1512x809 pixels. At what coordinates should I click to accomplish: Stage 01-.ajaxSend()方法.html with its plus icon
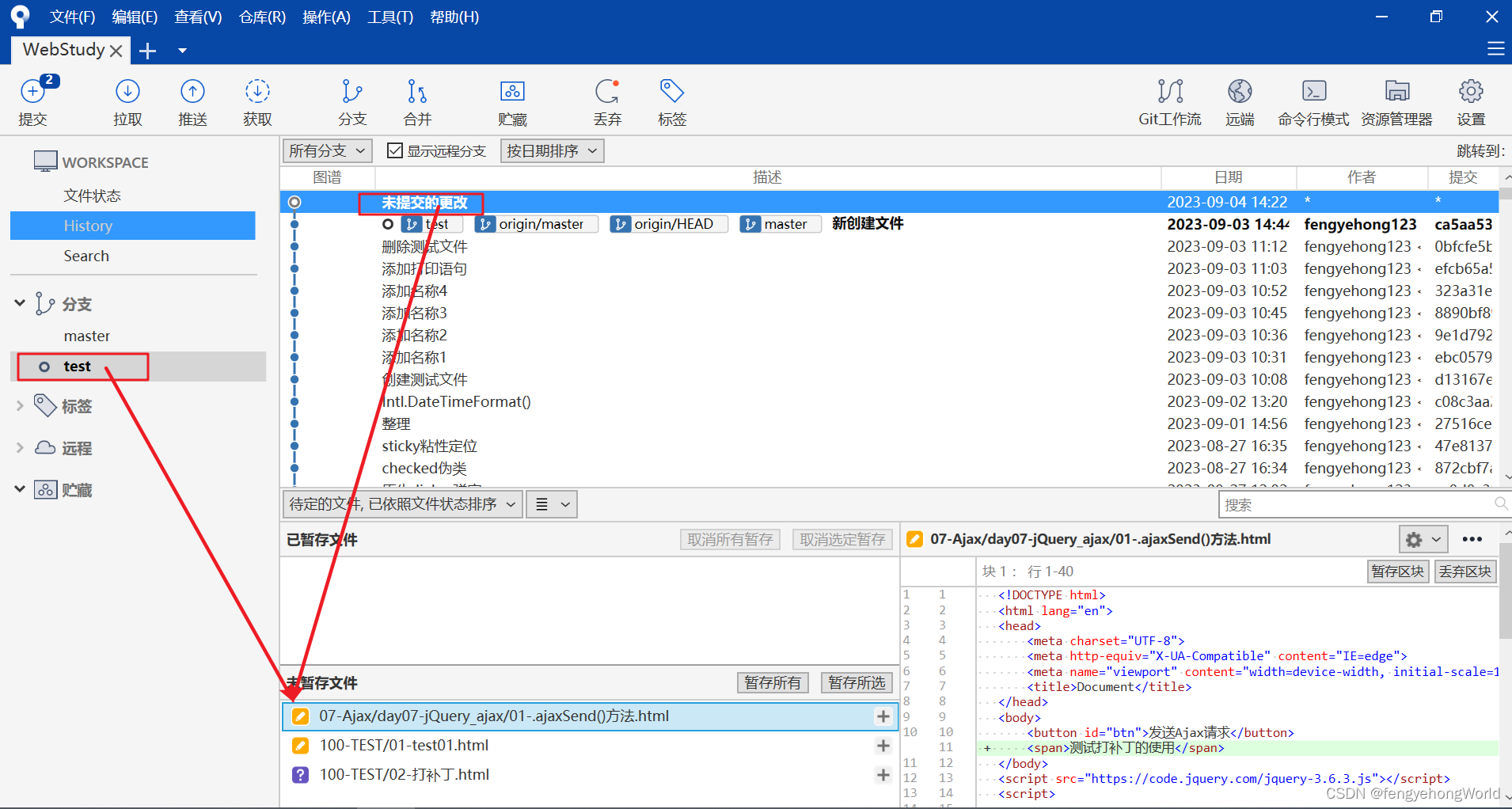coord(883,716)
